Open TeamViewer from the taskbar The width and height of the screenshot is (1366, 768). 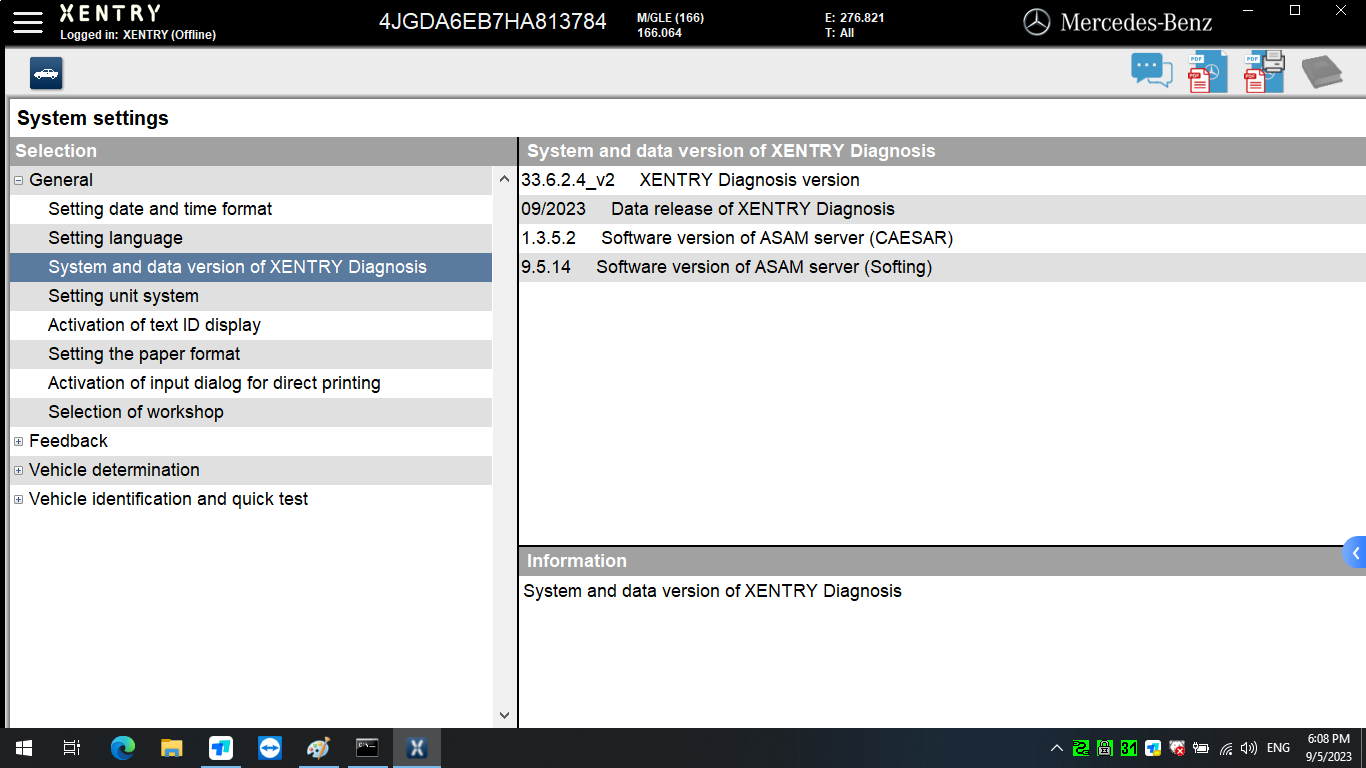coord(269,748)
